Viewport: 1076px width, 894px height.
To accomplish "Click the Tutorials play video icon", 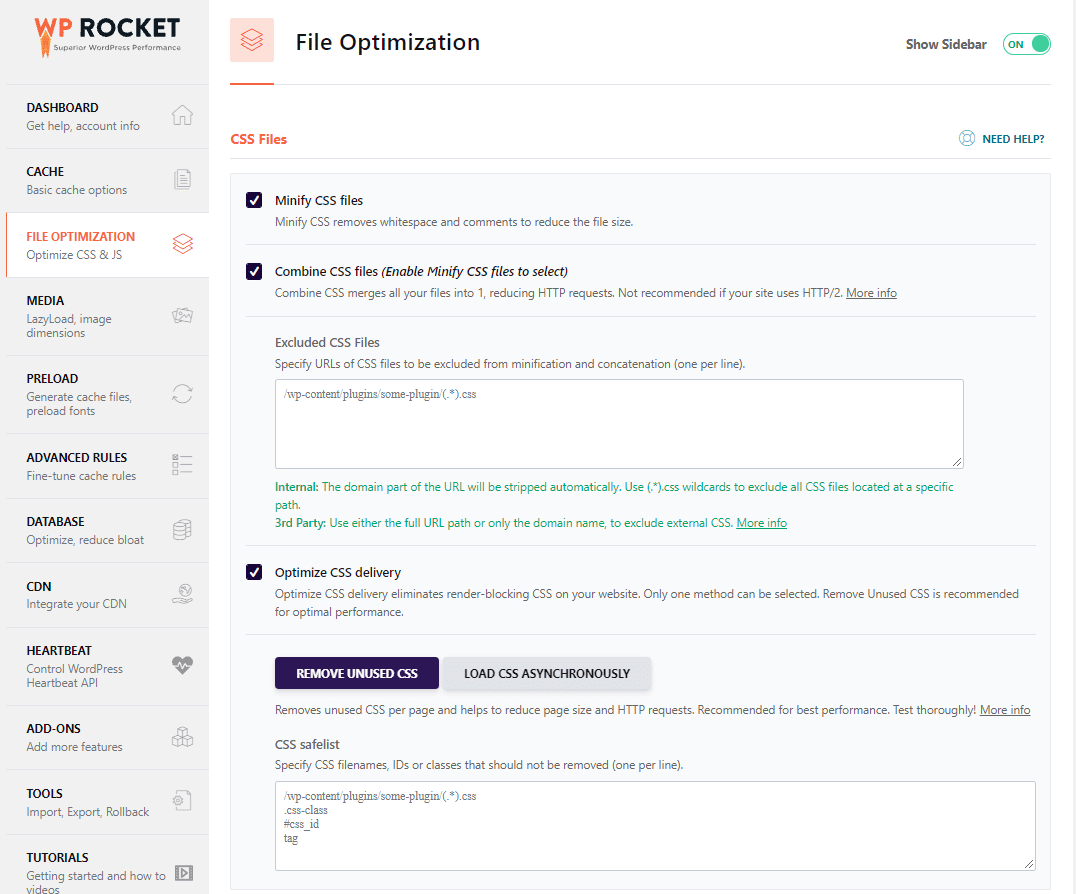I will coord(184,873).
